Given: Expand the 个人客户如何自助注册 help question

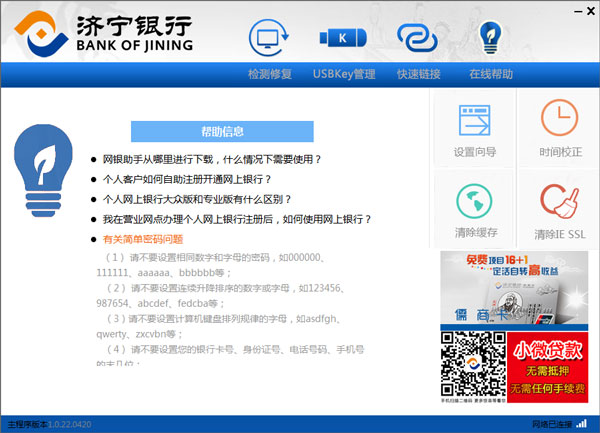Looking at the screenshot, I should tap(187, 179).
